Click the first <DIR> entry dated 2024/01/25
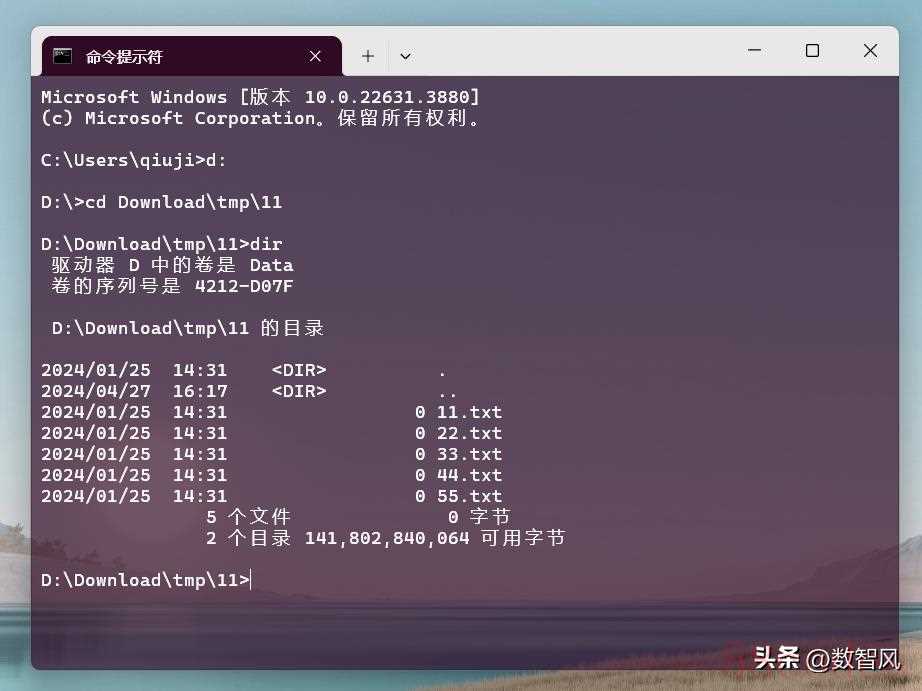The image size is (922, 691). click(244, 370)
